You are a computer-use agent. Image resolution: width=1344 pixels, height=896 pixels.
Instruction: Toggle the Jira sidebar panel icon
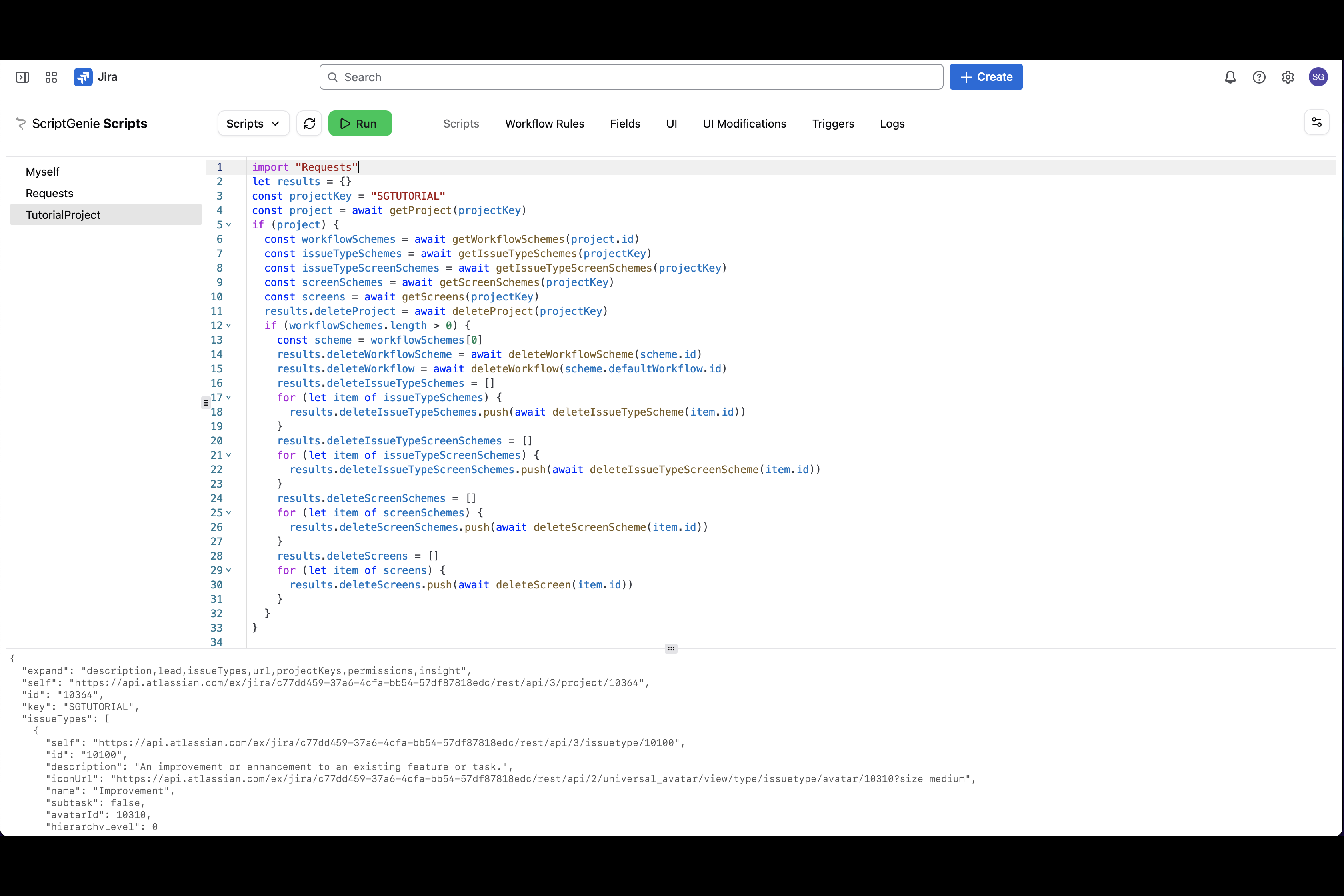[x=22, y=77]
